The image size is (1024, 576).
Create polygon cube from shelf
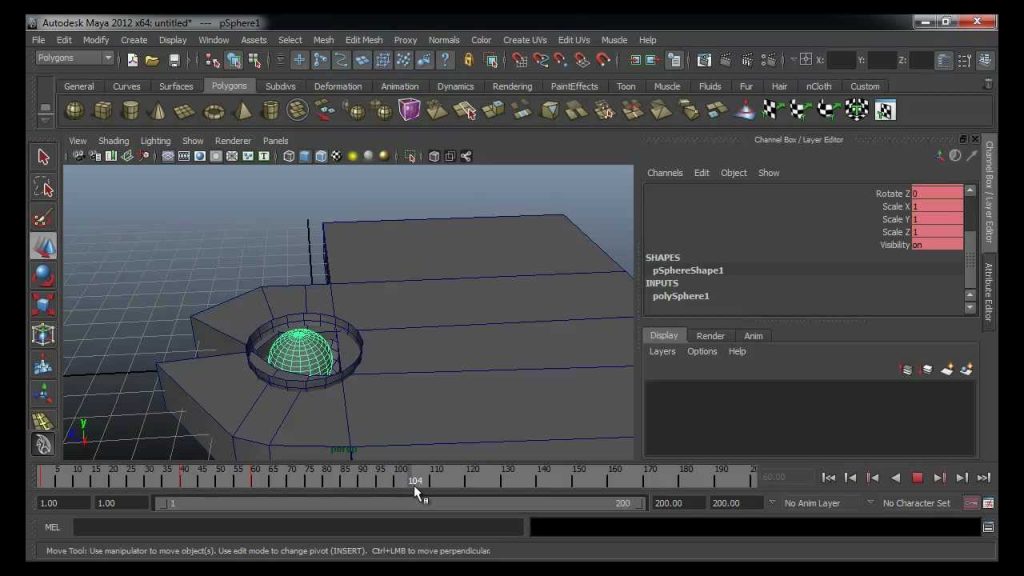point(103,110)
